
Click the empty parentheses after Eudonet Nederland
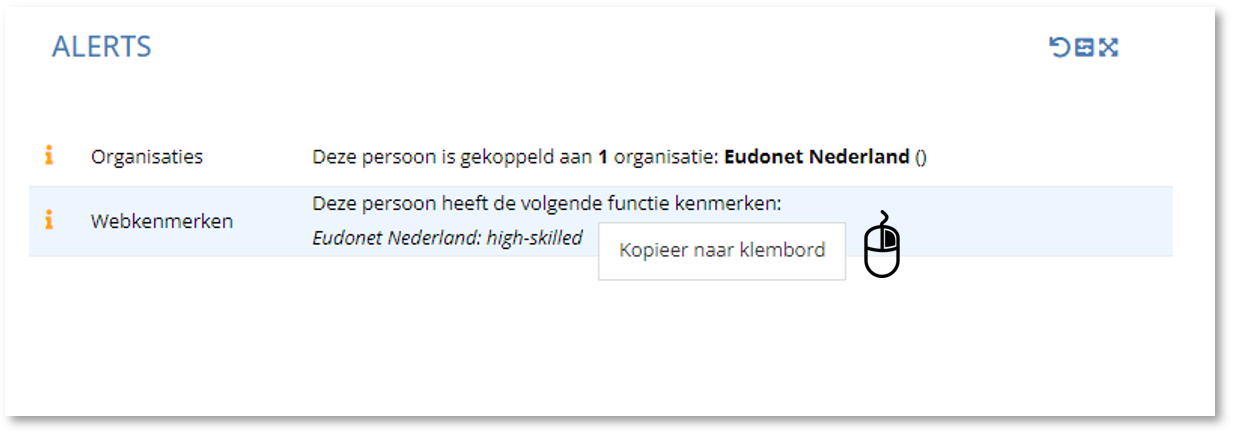[x=921, y=157]
